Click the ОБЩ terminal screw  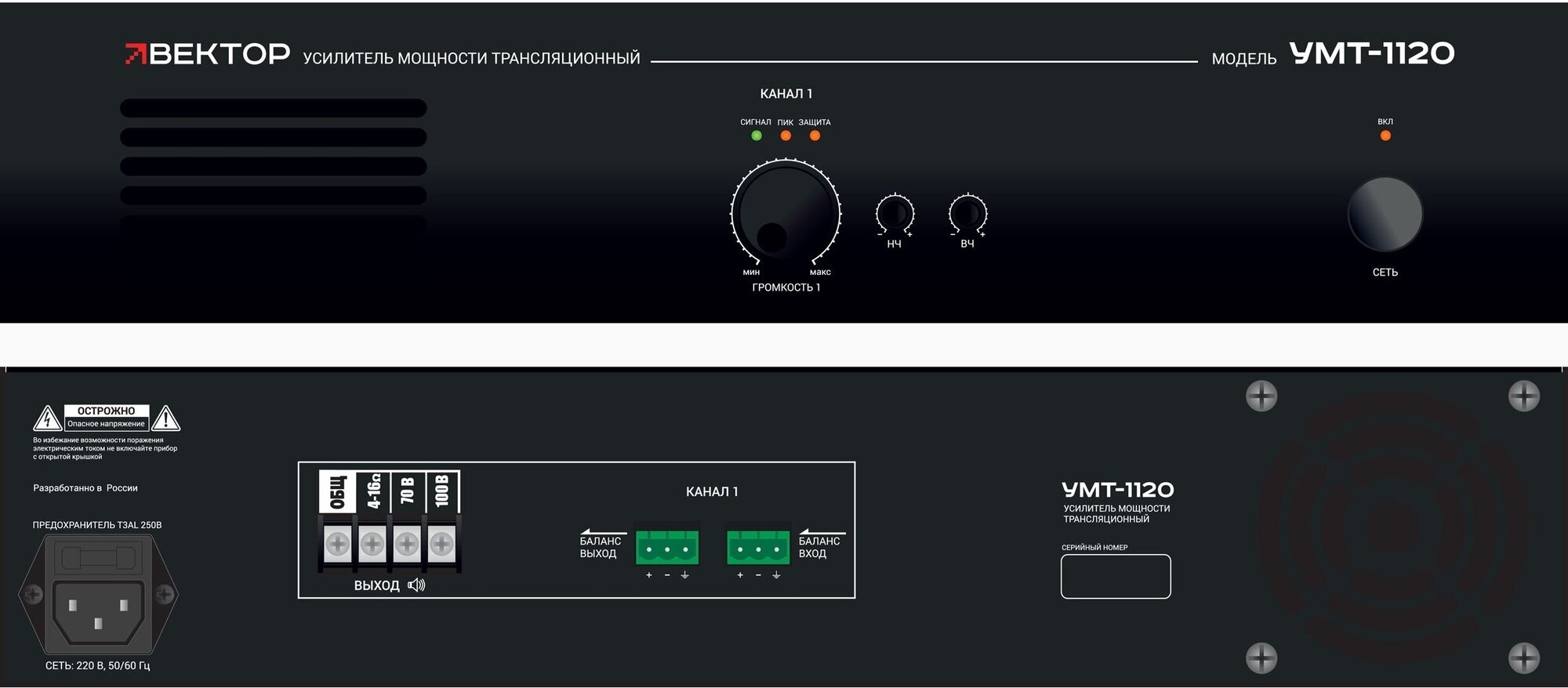(x=337, y=543)
